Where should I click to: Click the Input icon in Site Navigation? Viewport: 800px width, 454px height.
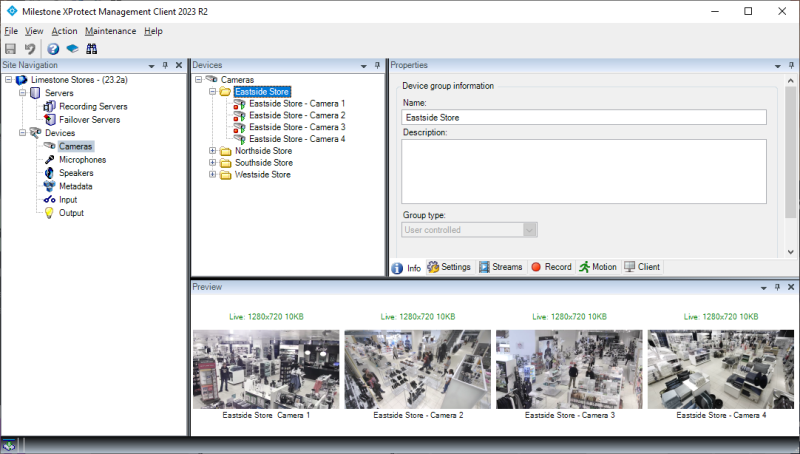click(x=49, y=199)
